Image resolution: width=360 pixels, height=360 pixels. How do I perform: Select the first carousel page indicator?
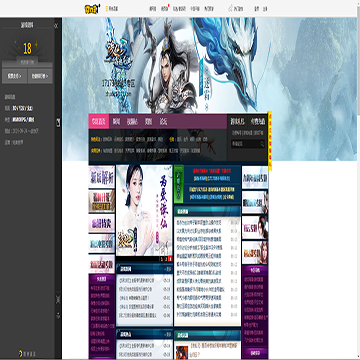tap(162, 259)
